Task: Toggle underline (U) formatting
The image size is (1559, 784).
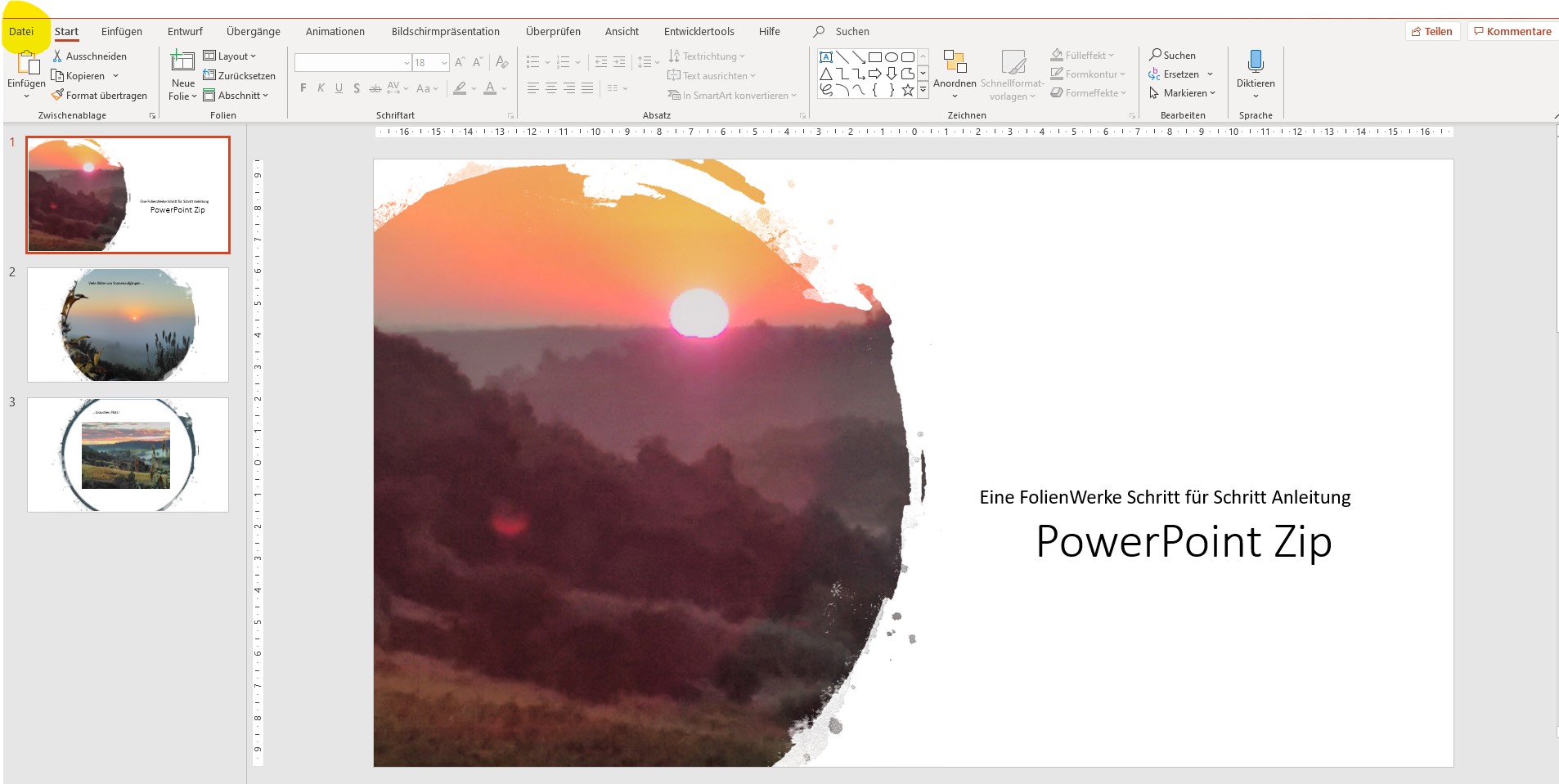Action: click(x=339, y=88)
